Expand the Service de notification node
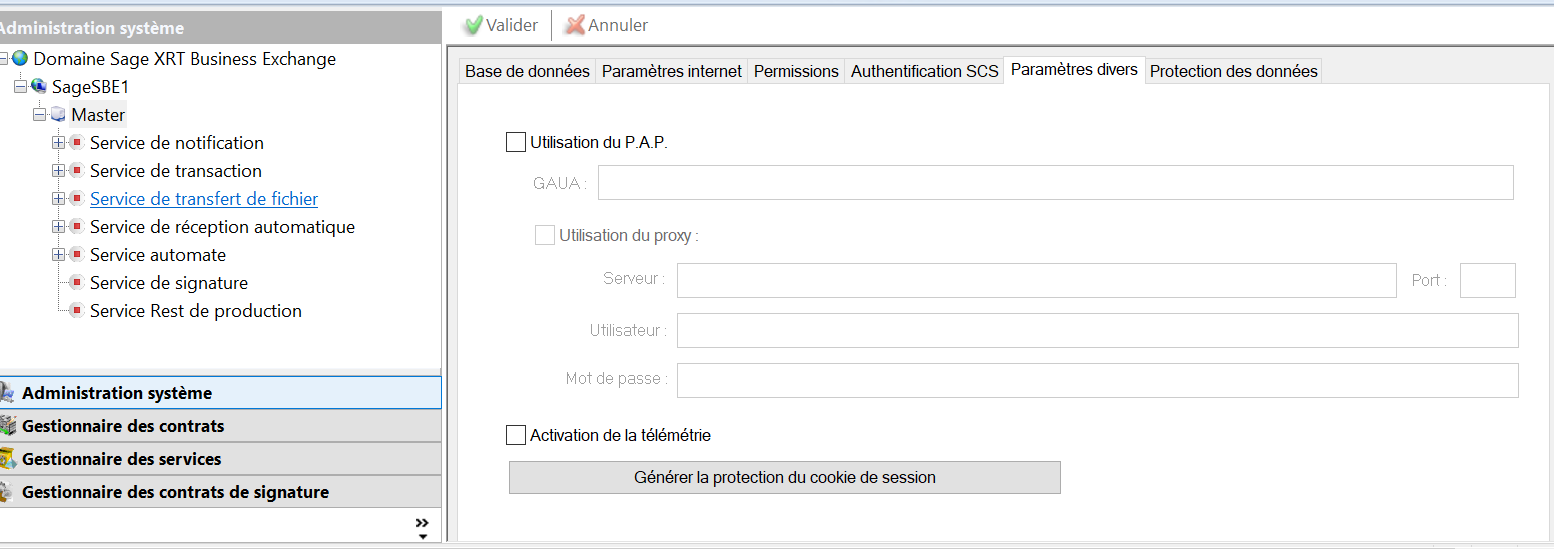Screen dimensions: 1554x549 [58, 143]
